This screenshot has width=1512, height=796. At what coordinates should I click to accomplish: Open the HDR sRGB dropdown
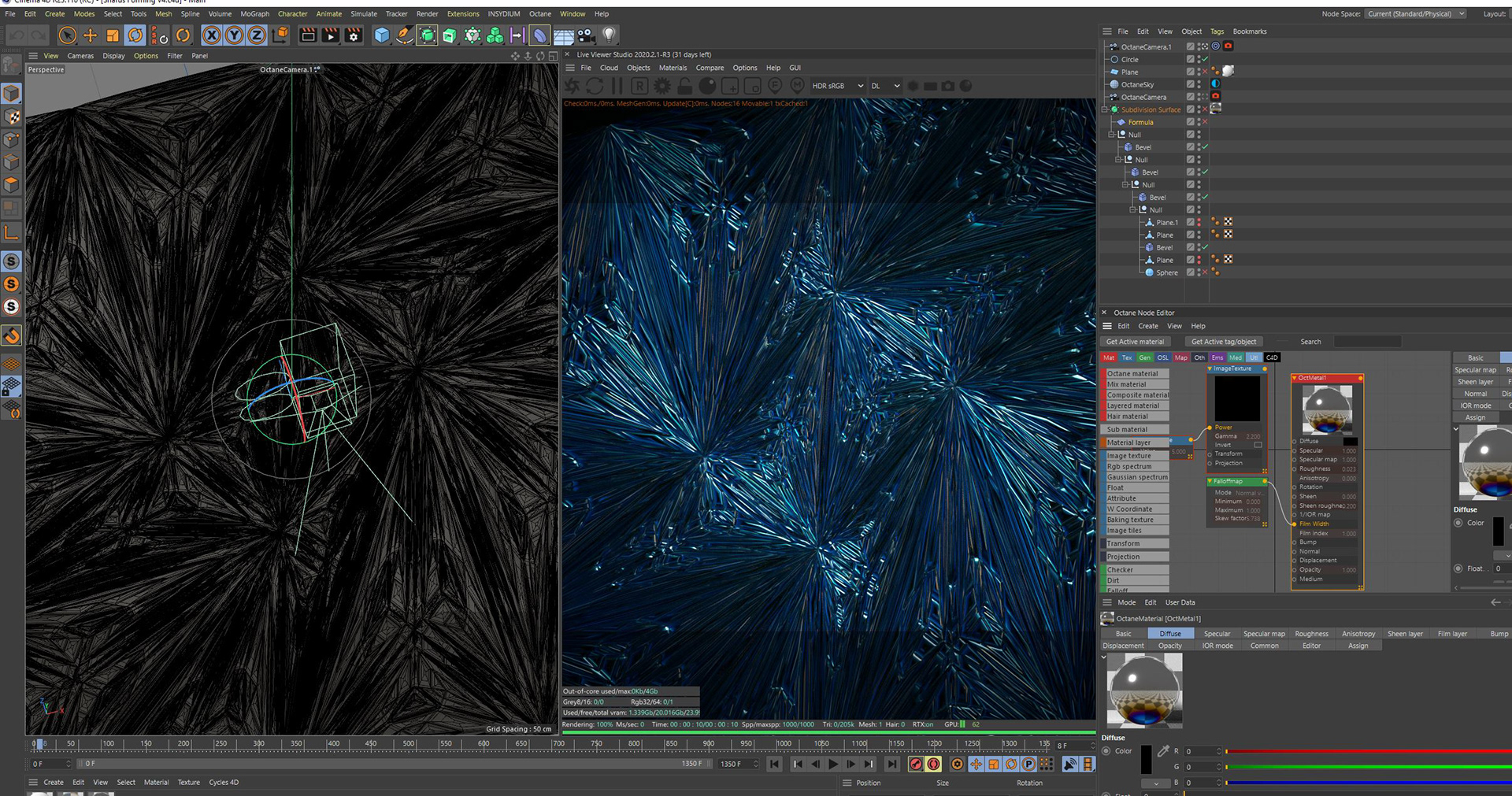837,86
